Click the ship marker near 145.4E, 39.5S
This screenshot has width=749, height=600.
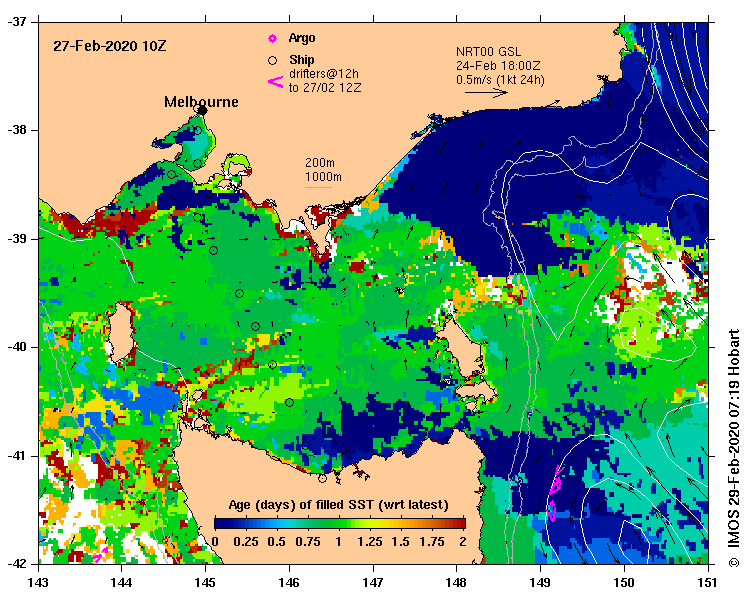click(239, 293)
